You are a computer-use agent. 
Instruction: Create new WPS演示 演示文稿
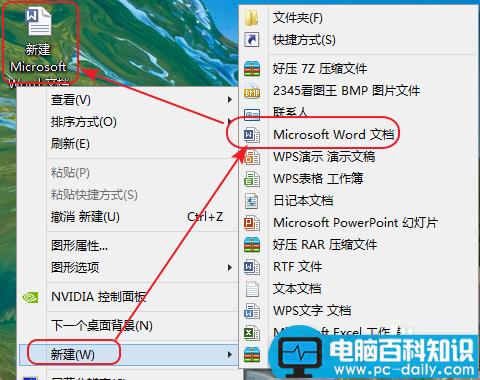(x=324, y=157)
